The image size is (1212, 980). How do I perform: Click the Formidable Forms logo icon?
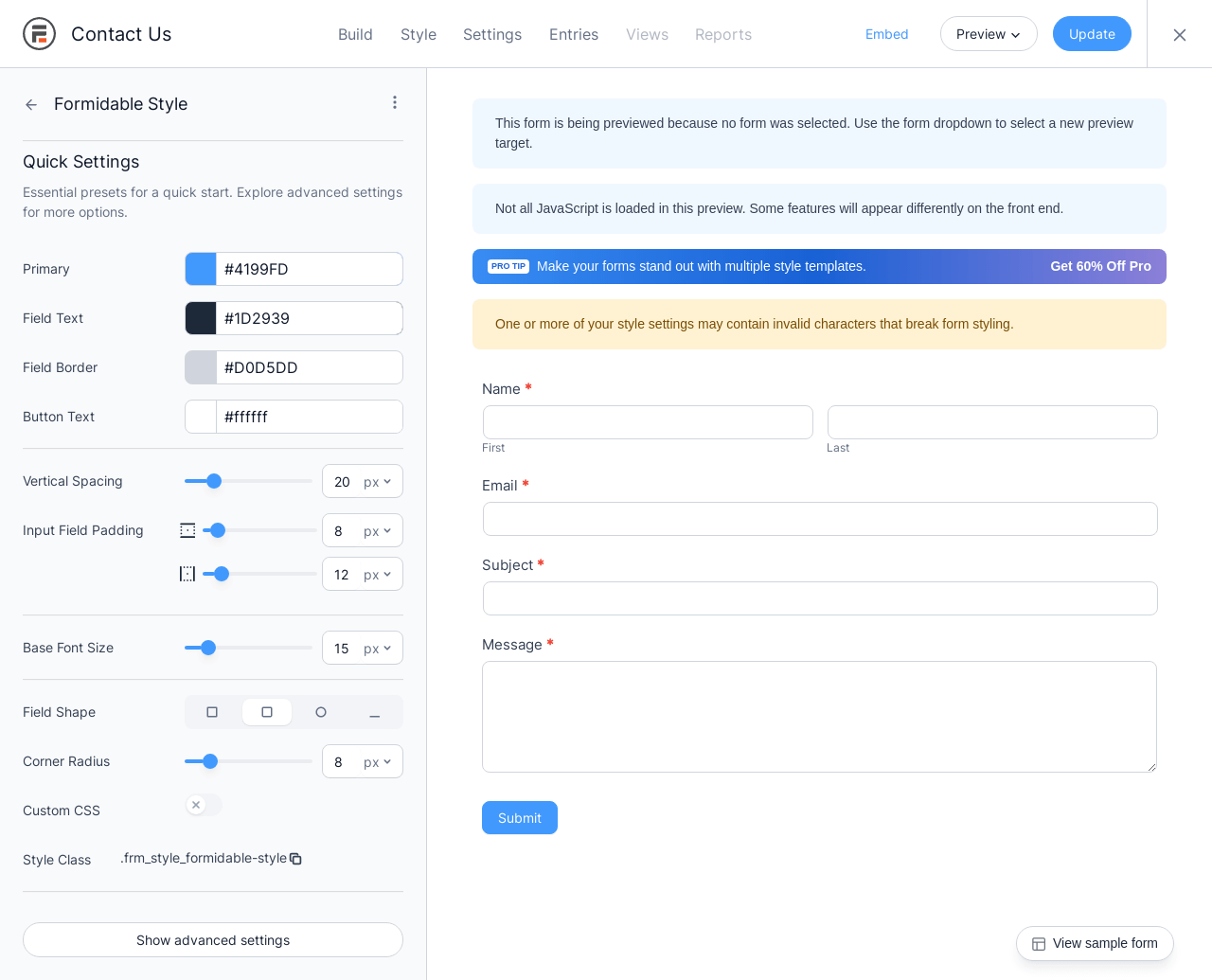click(x=39, y=34)
